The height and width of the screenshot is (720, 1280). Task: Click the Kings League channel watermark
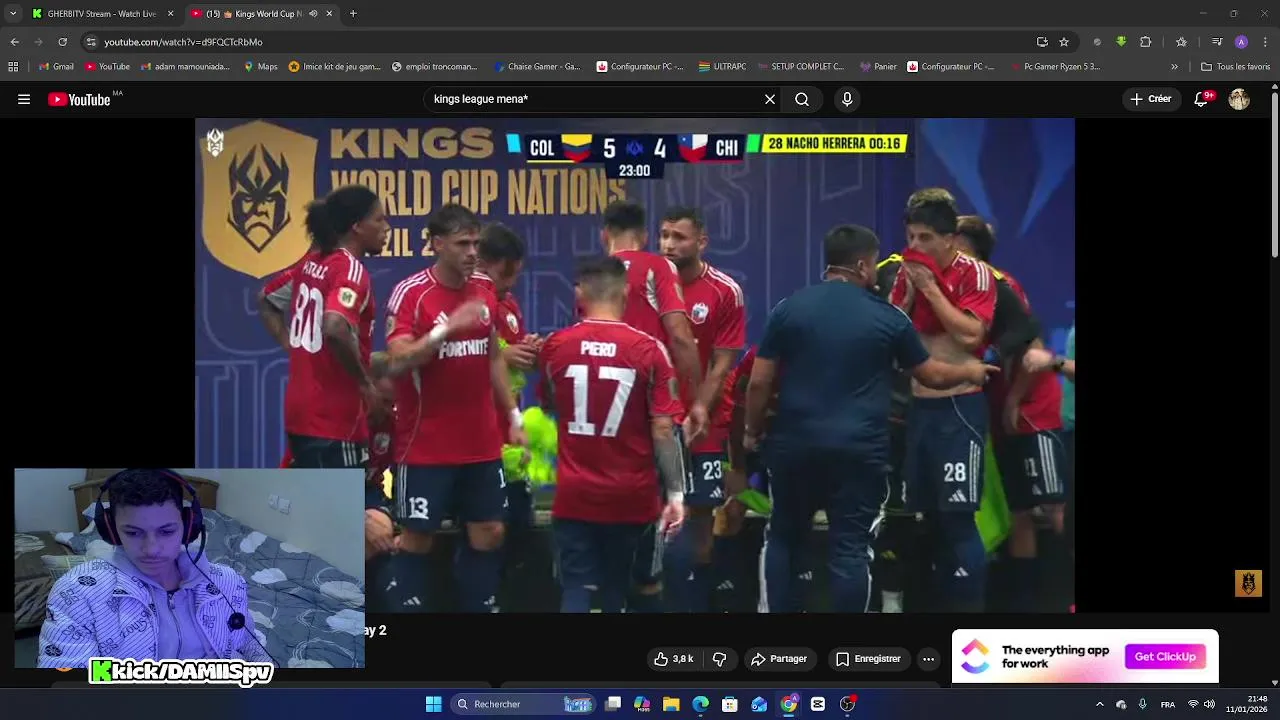(x=1248, y=583)
